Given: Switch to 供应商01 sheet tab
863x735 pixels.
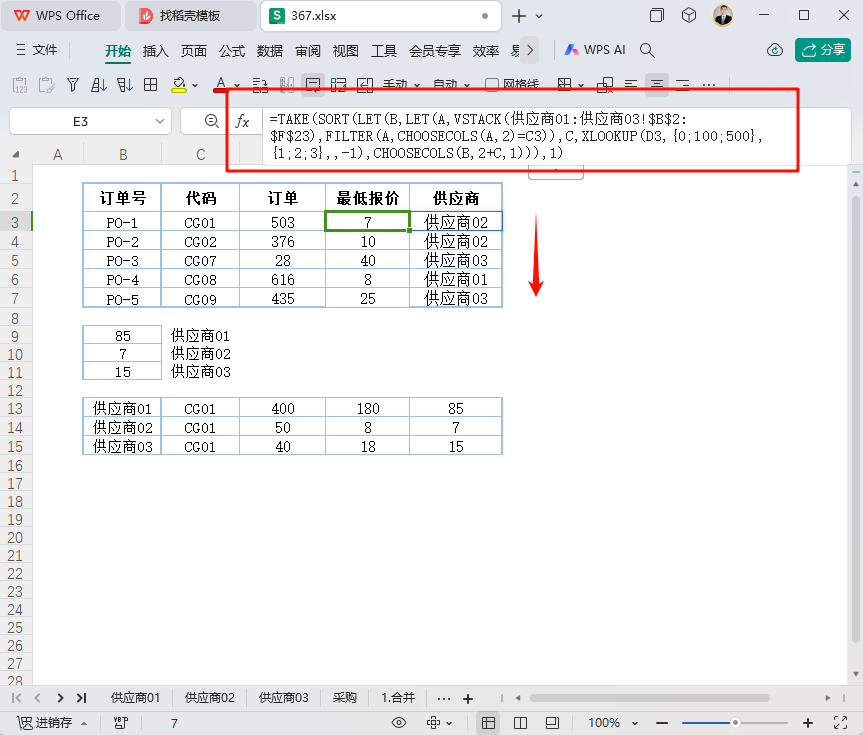Looking at the screenshot, I should coord(135,698).
